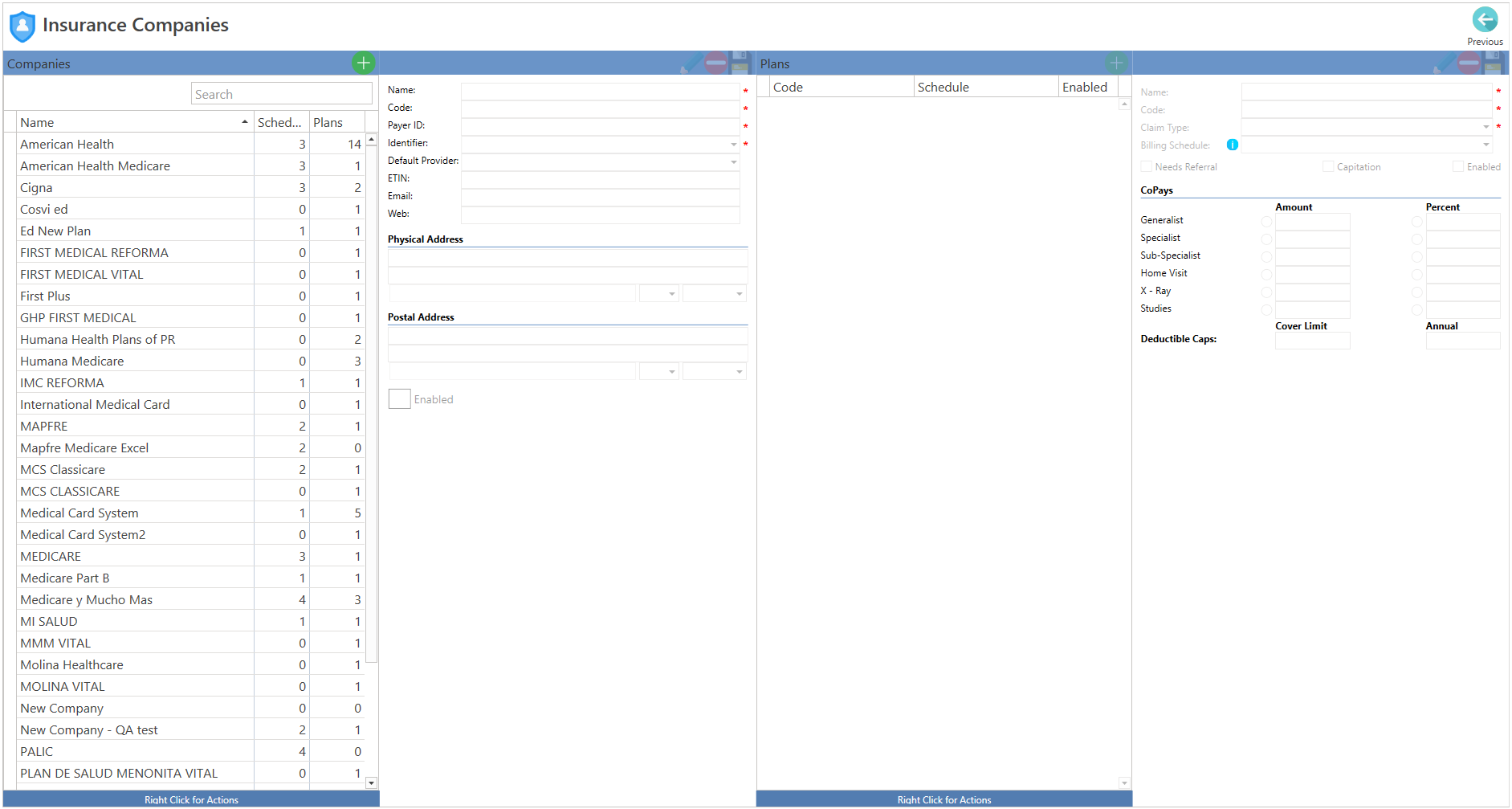Click the company Name input field
This screenshot has height=809, width=1512.
coord(600,92)
